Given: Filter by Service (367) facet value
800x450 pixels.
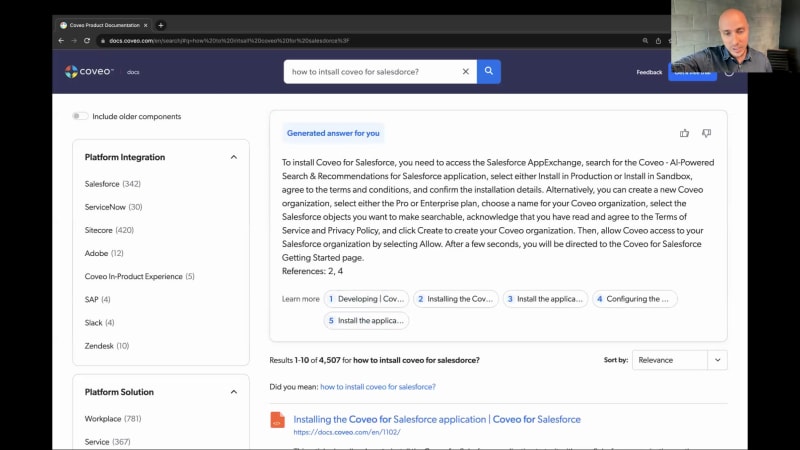Looking at the screenshot, I should point(108,441).
